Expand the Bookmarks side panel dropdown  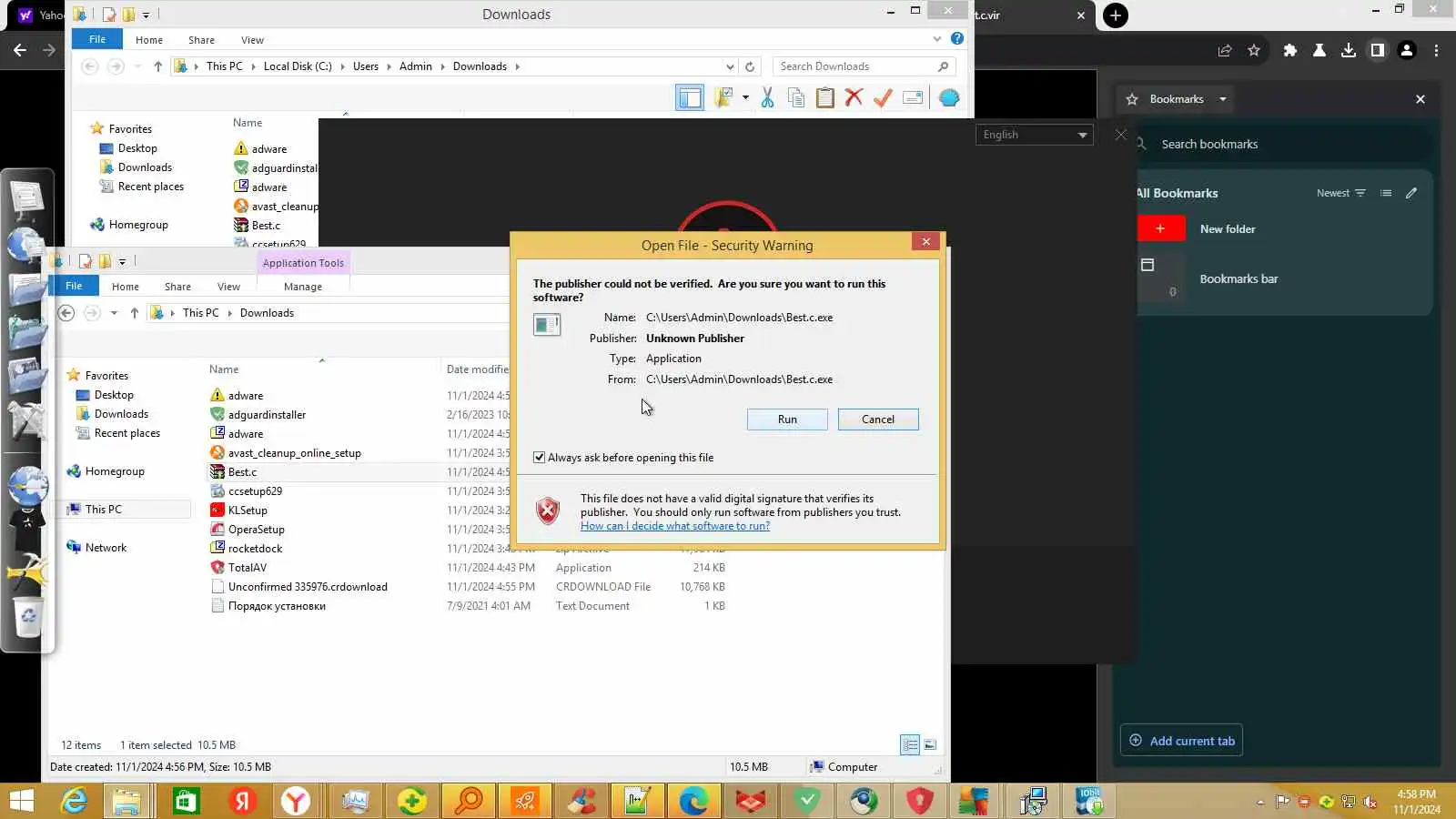1223,99
